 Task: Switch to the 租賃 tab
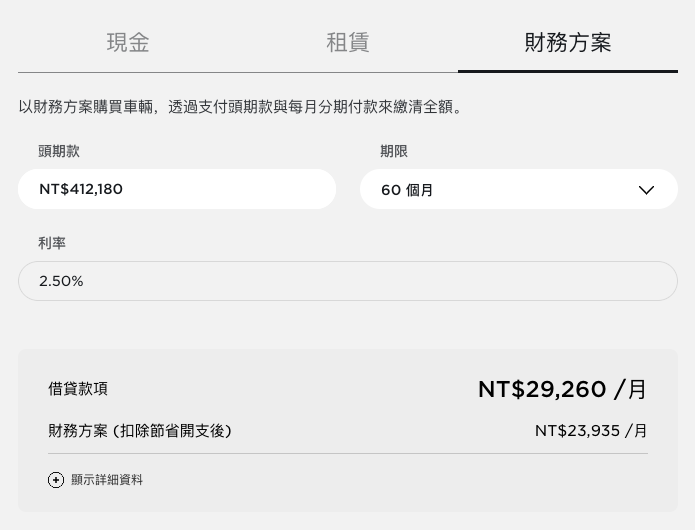348,43
